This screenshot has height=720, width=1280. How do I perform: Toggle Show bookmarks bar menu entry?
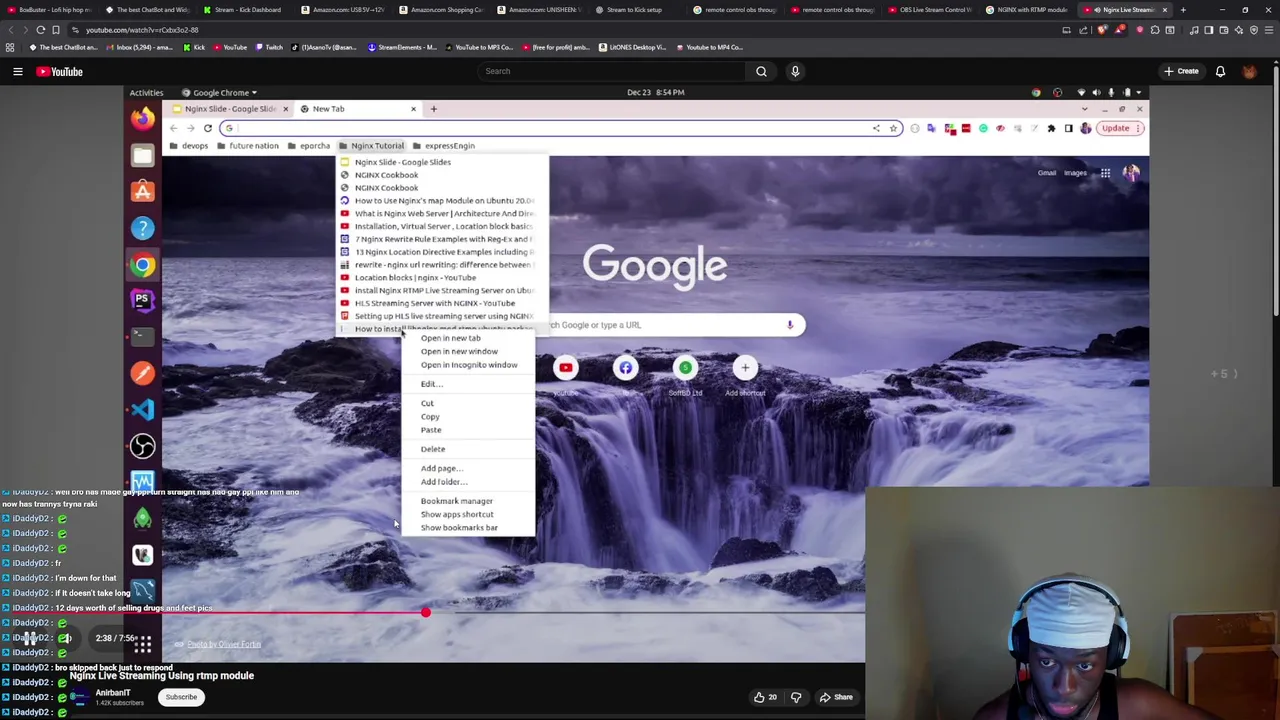468,528
